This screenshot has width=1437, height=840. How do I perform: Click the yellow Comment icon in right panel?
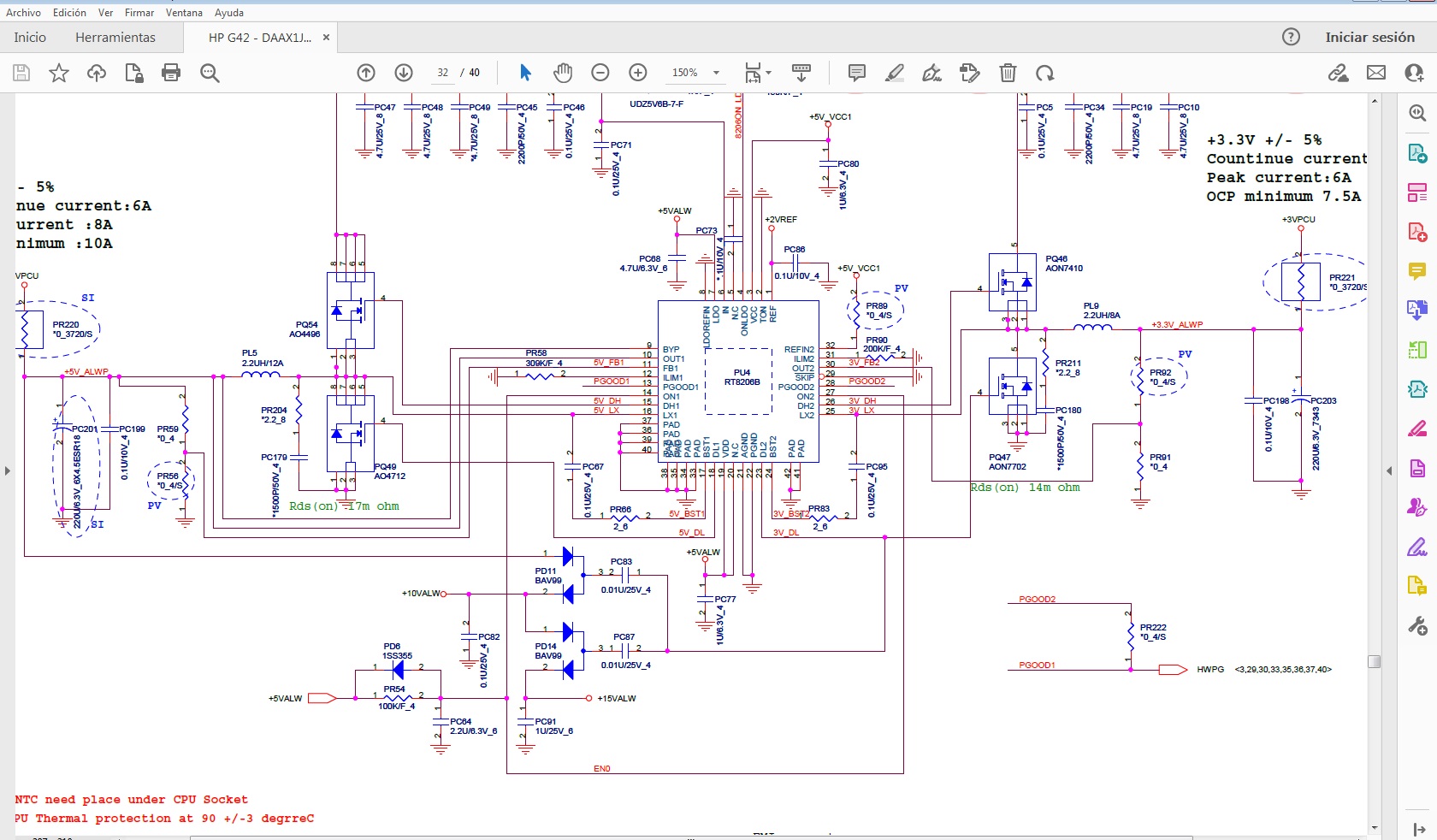point(1417,271)
